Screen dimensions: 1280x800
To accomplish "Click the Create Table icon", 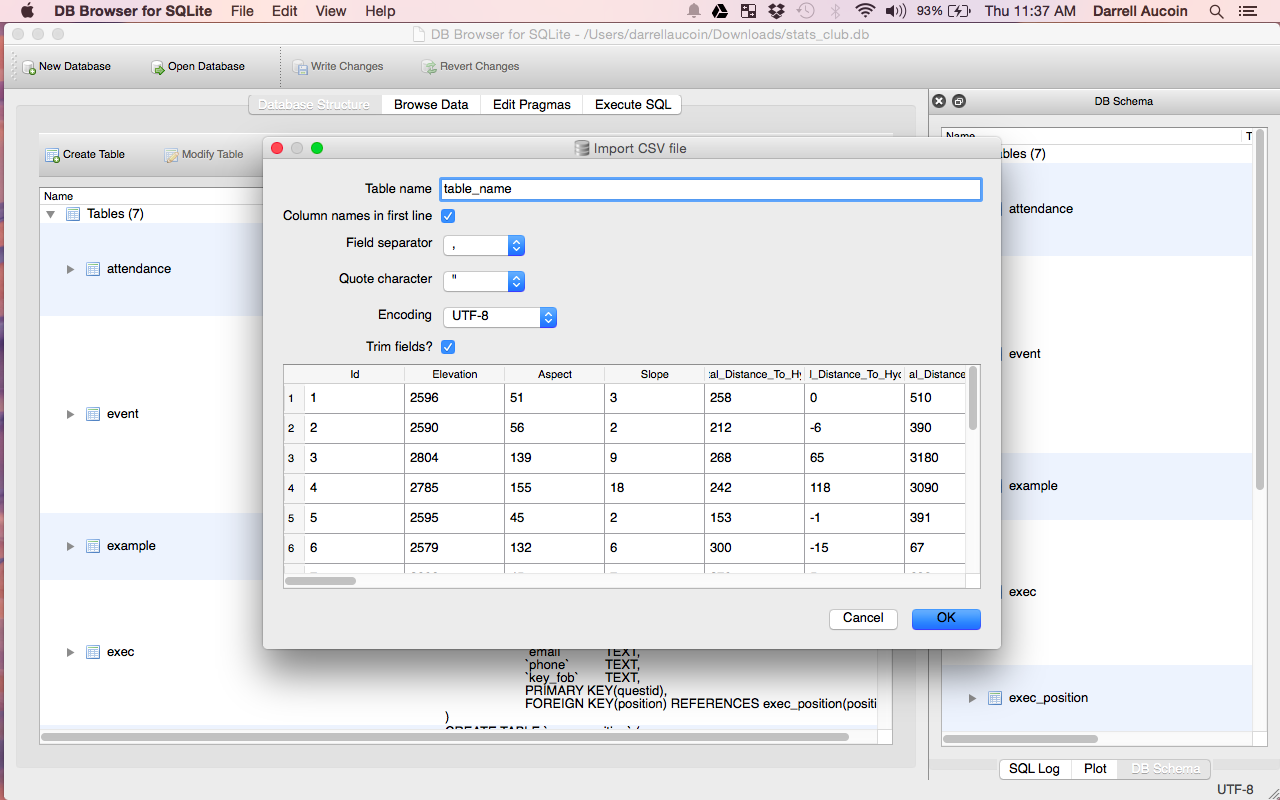I will click(52, 155).
